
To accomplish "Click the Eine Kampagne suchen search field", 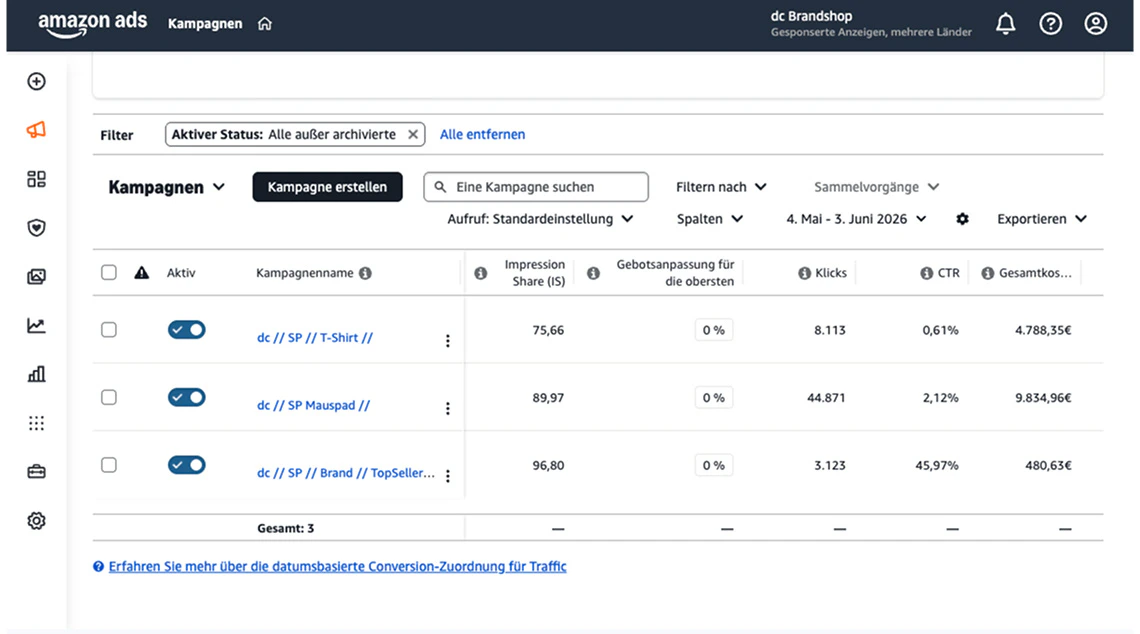I will tap(536, 187).
